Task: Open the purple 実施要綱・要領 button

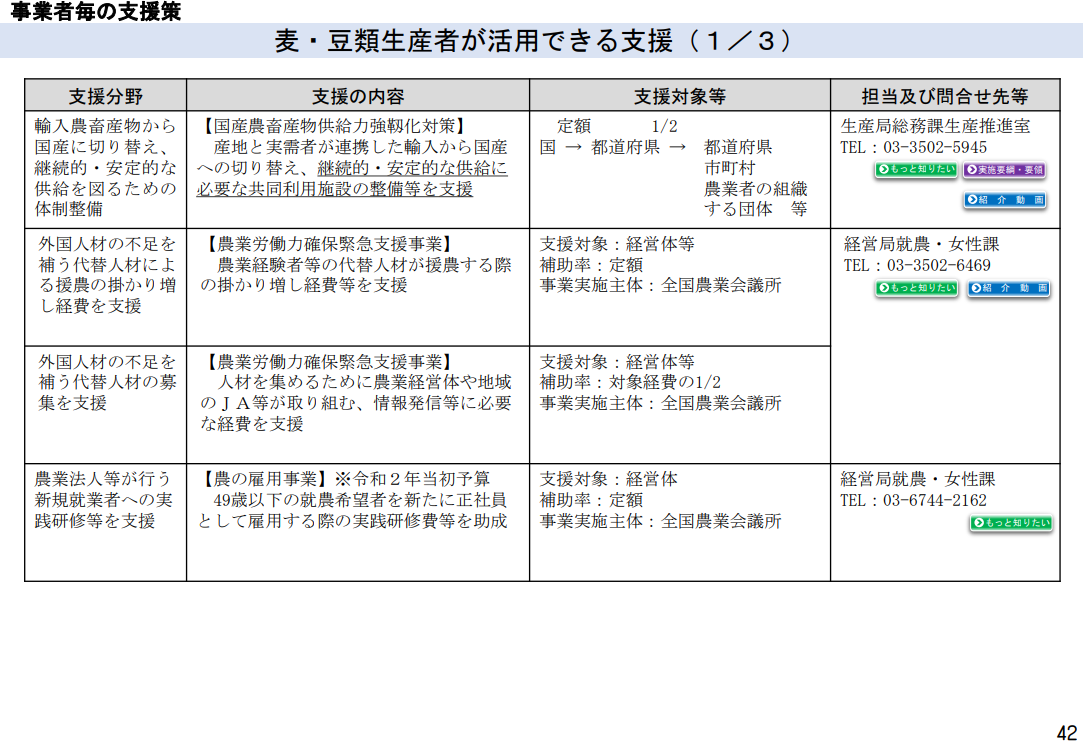Action: 1005,169
